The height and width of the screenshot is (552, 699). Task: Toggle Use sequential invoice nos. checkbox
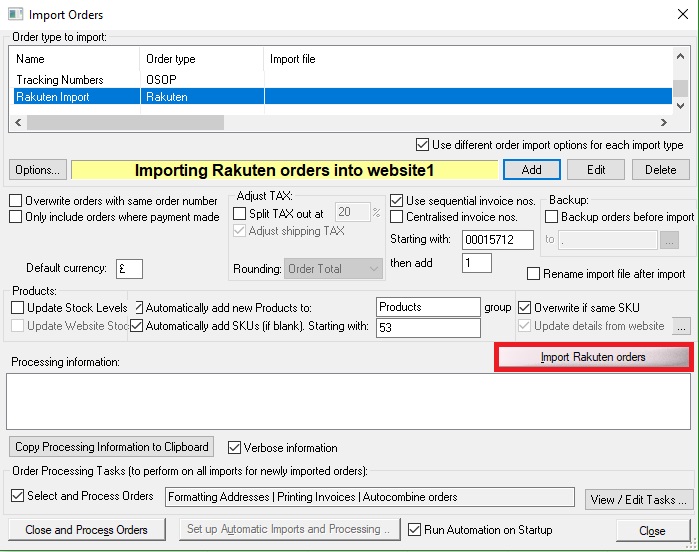pos(396,201)
